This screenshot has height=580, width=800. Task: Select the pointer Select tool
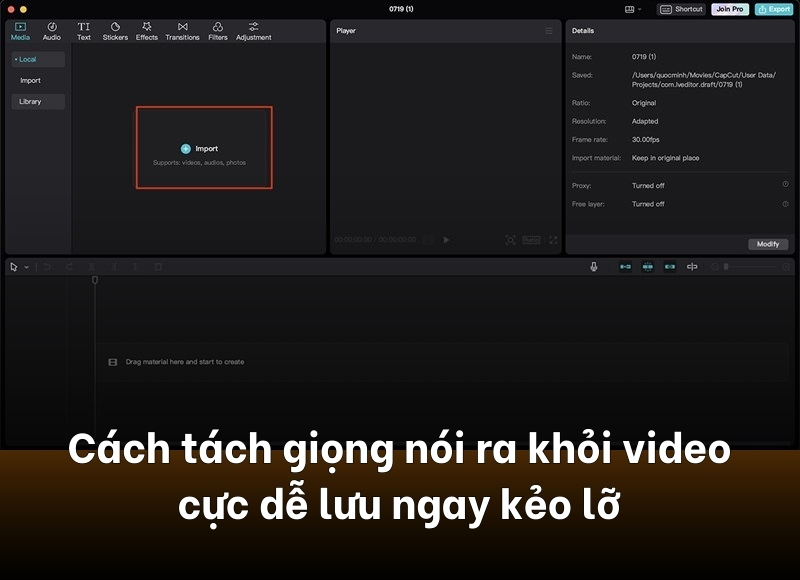pyautogui.click(x=14, y=267)
